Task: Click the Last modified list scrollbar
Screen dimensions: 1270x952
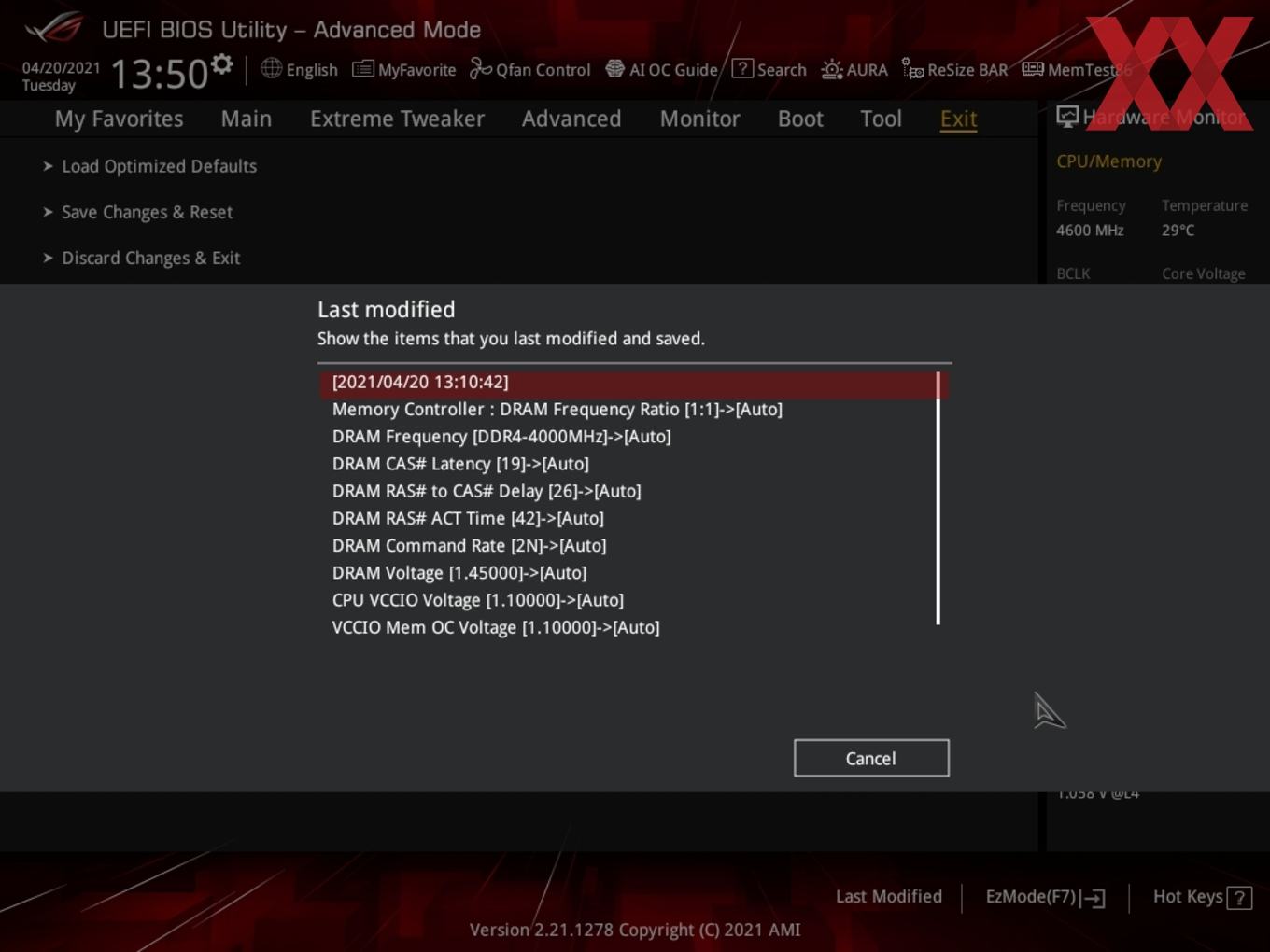Action: pyautogui.click(x=938, y=498)
